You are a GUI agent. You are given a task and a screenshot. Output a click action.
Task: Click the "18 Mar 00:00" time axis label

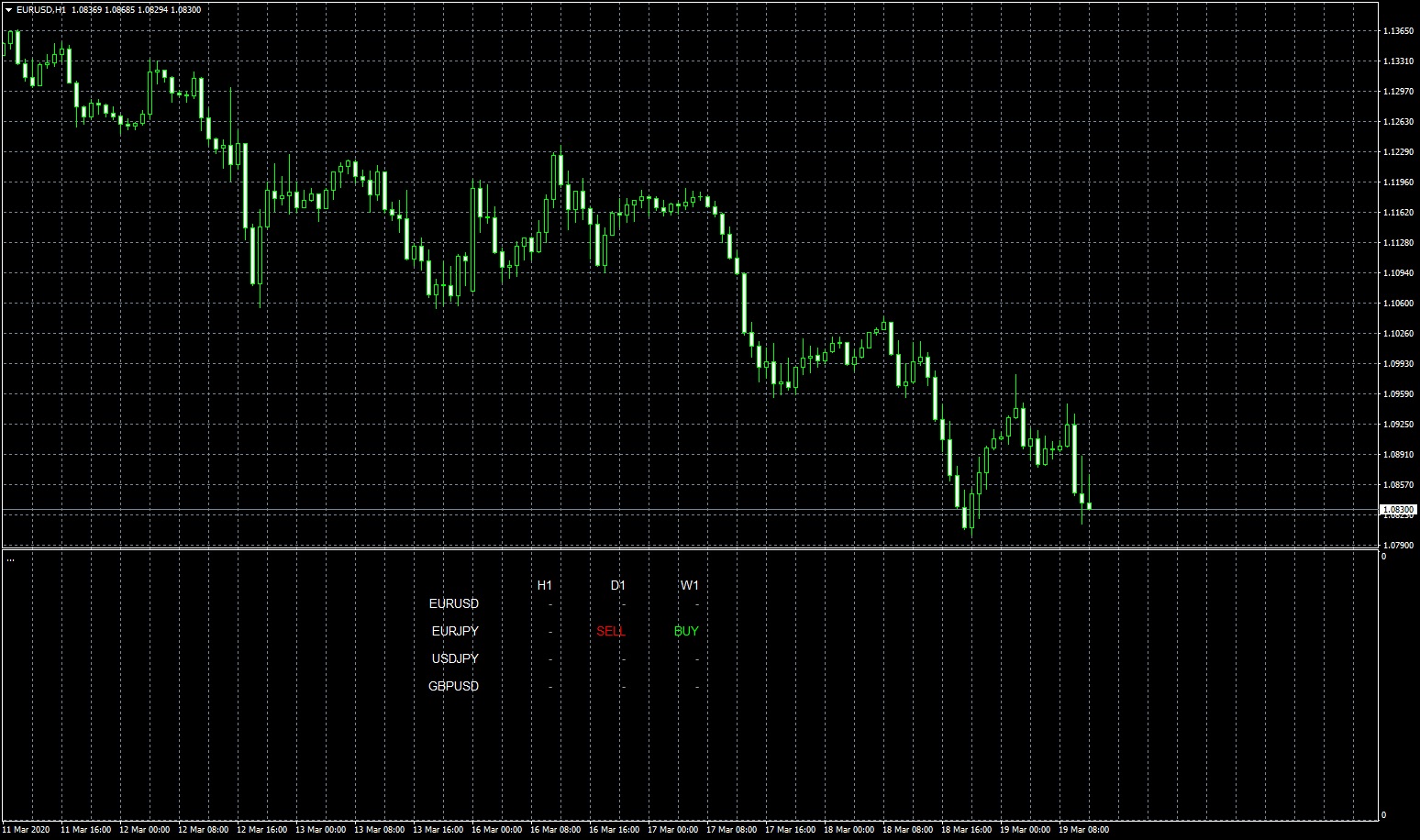click(849, 830)
